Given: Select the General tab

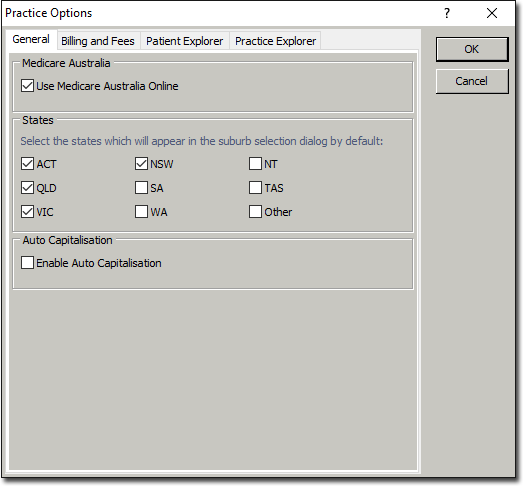Looking at the screenshot, I should (x=31, y=39).
